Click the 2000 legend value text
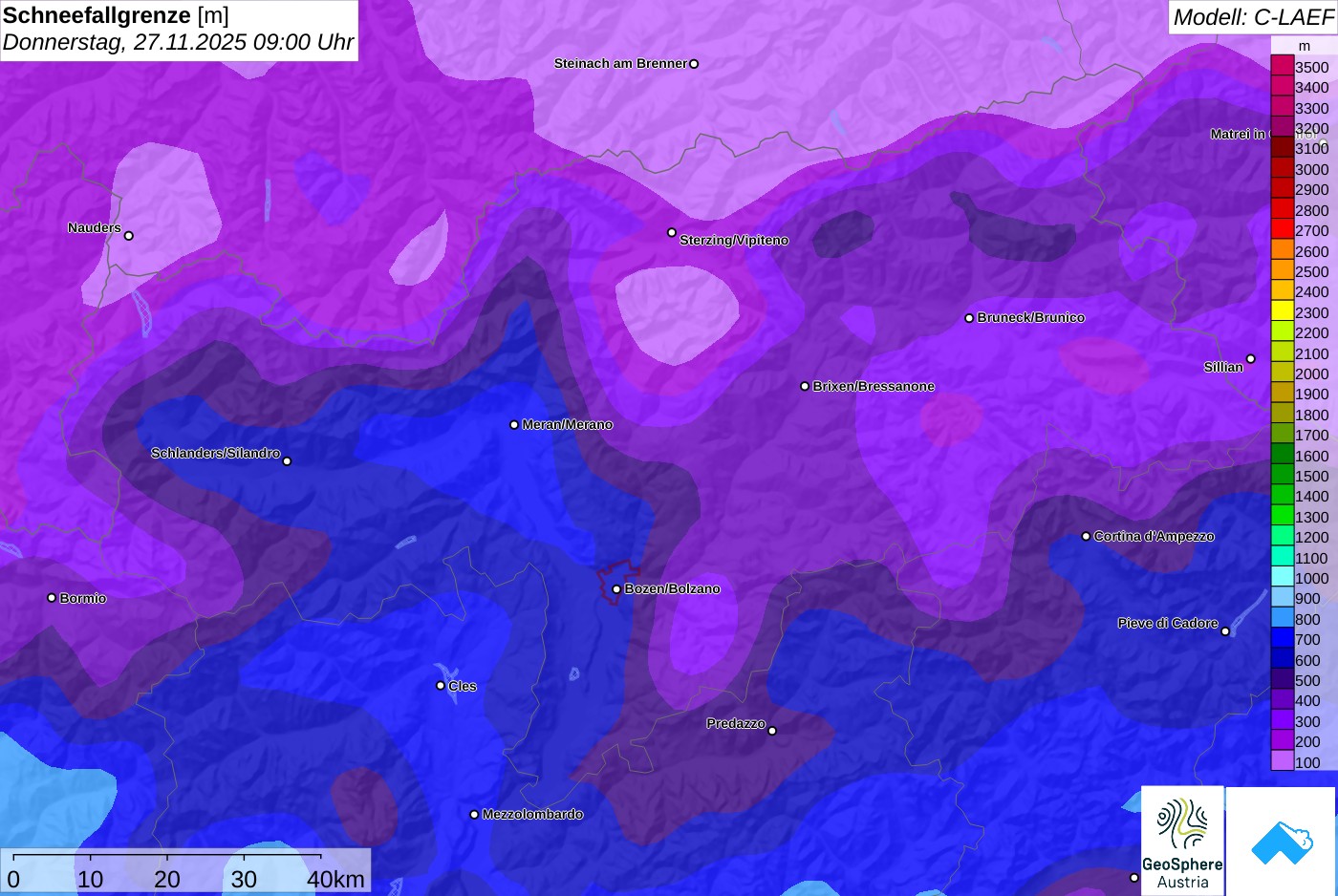The width and height of the screenshot is (1338, 896). [x=1312, y=374]
